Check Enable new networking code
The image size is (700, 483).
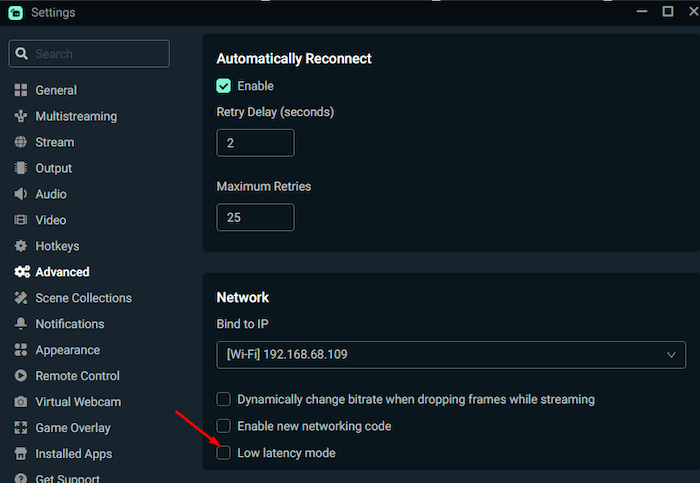click(224, 426)
